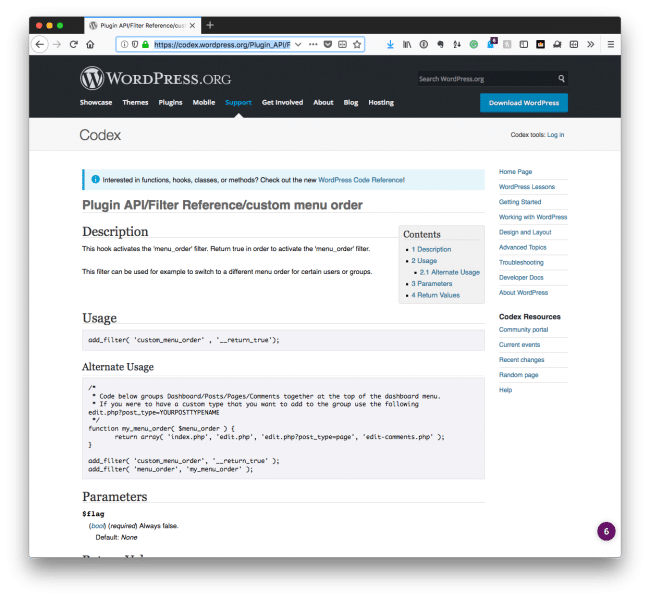Open the browser home page
The height and width of the screenshot is (599, 650).
90,44
